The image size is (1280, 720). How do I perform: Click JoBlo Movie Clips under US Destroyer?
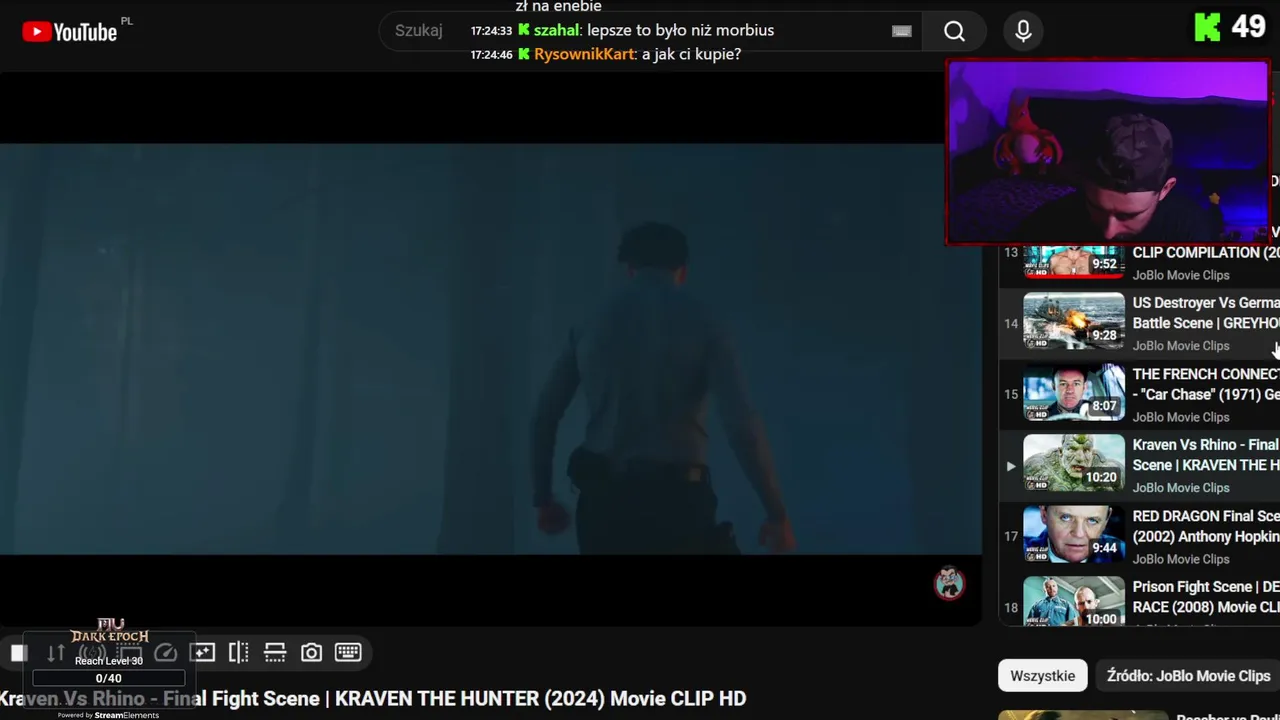tap(1181, 346)
